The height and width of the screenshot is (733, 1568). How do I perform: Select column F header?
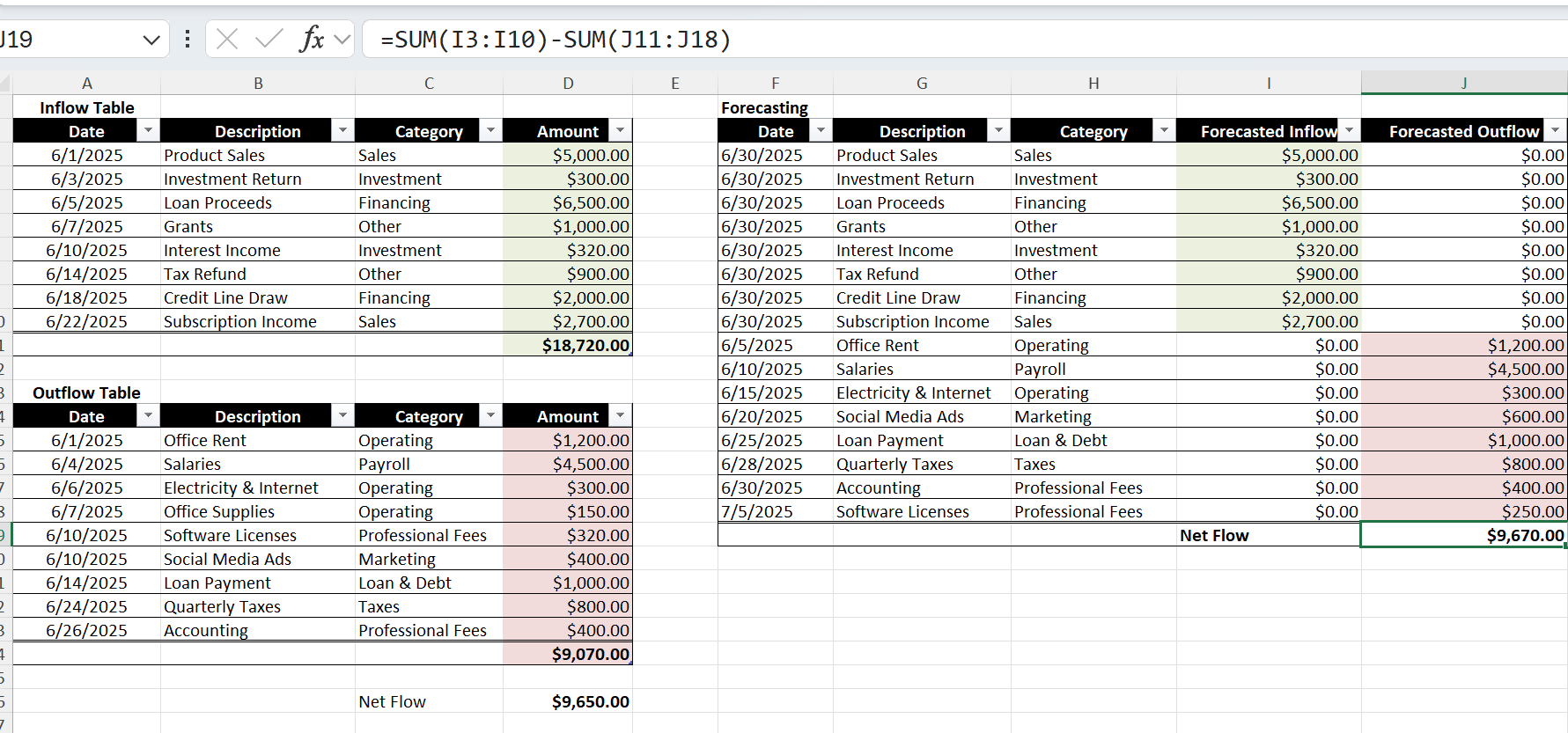[776, 83]
